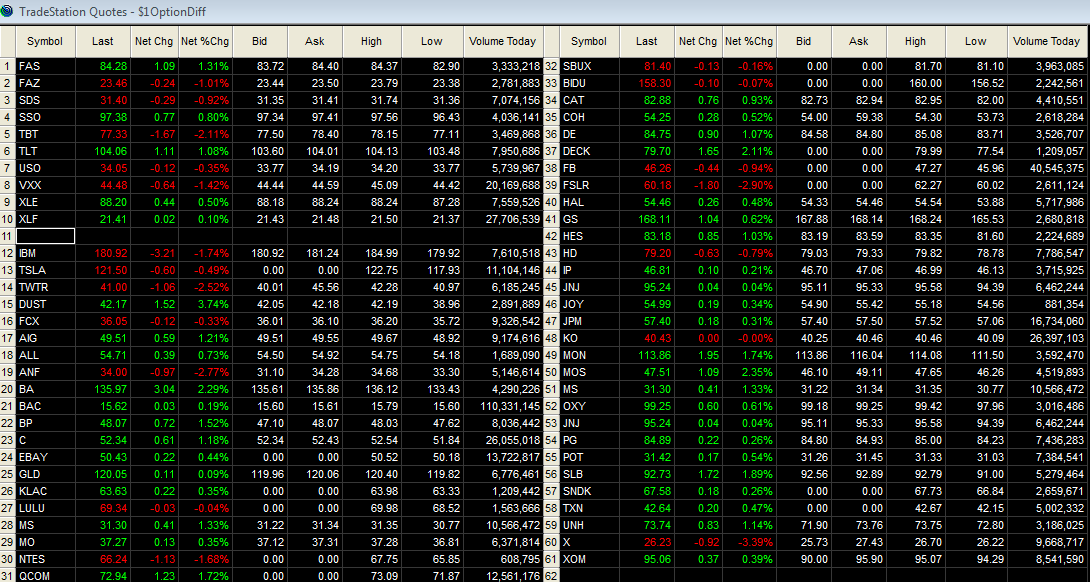Click Volume Today header above 3,963,085
The image size is (1090, 582).
tap(1047, 42)
